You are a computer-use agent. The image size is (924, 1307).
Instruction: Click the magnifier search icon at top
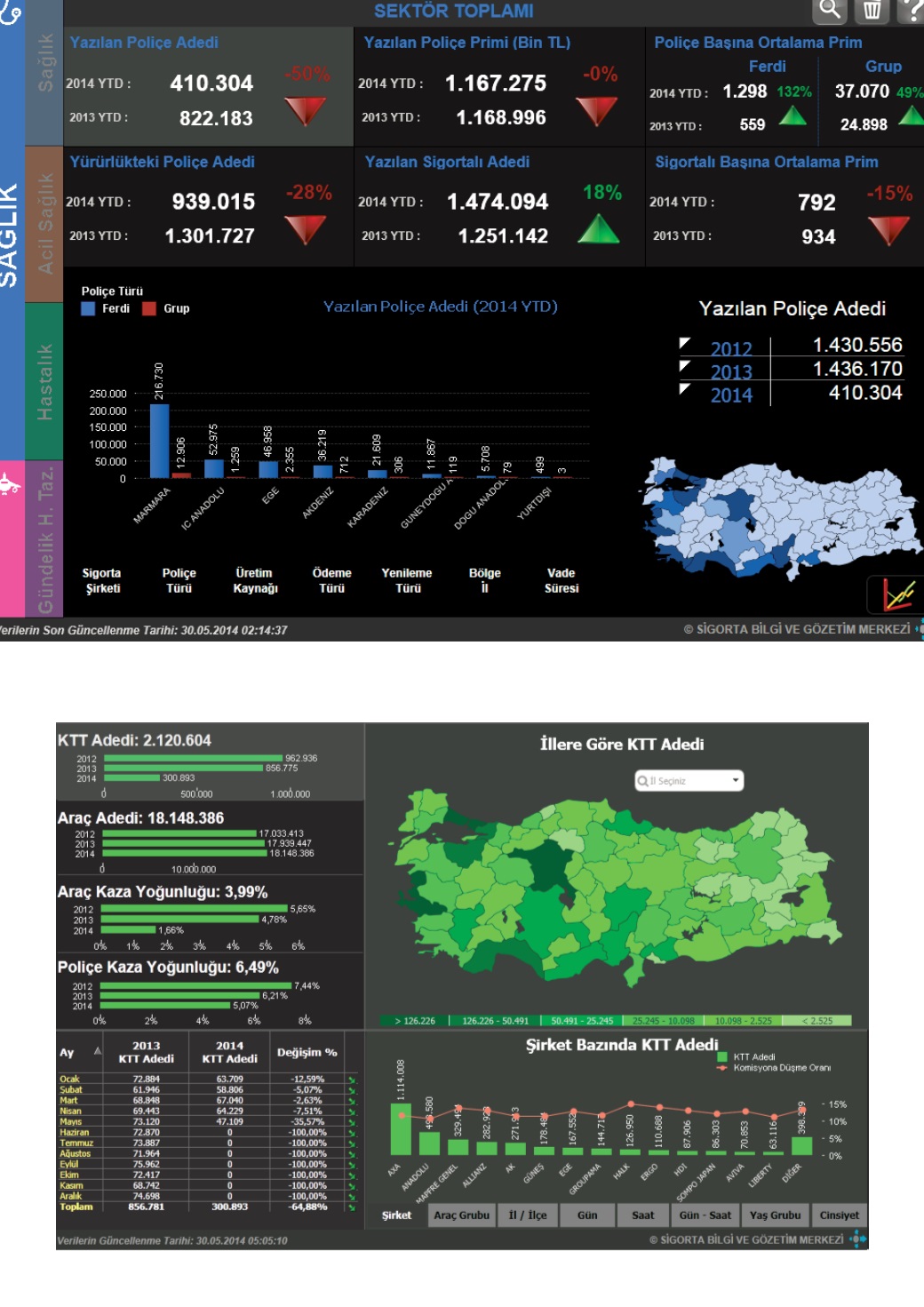829,10
